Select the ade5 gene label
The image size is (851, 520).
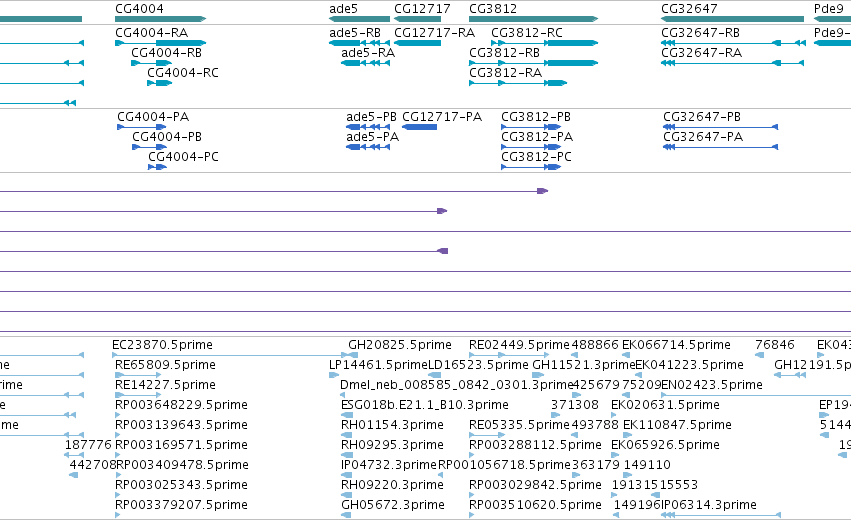tap(344, 9)
